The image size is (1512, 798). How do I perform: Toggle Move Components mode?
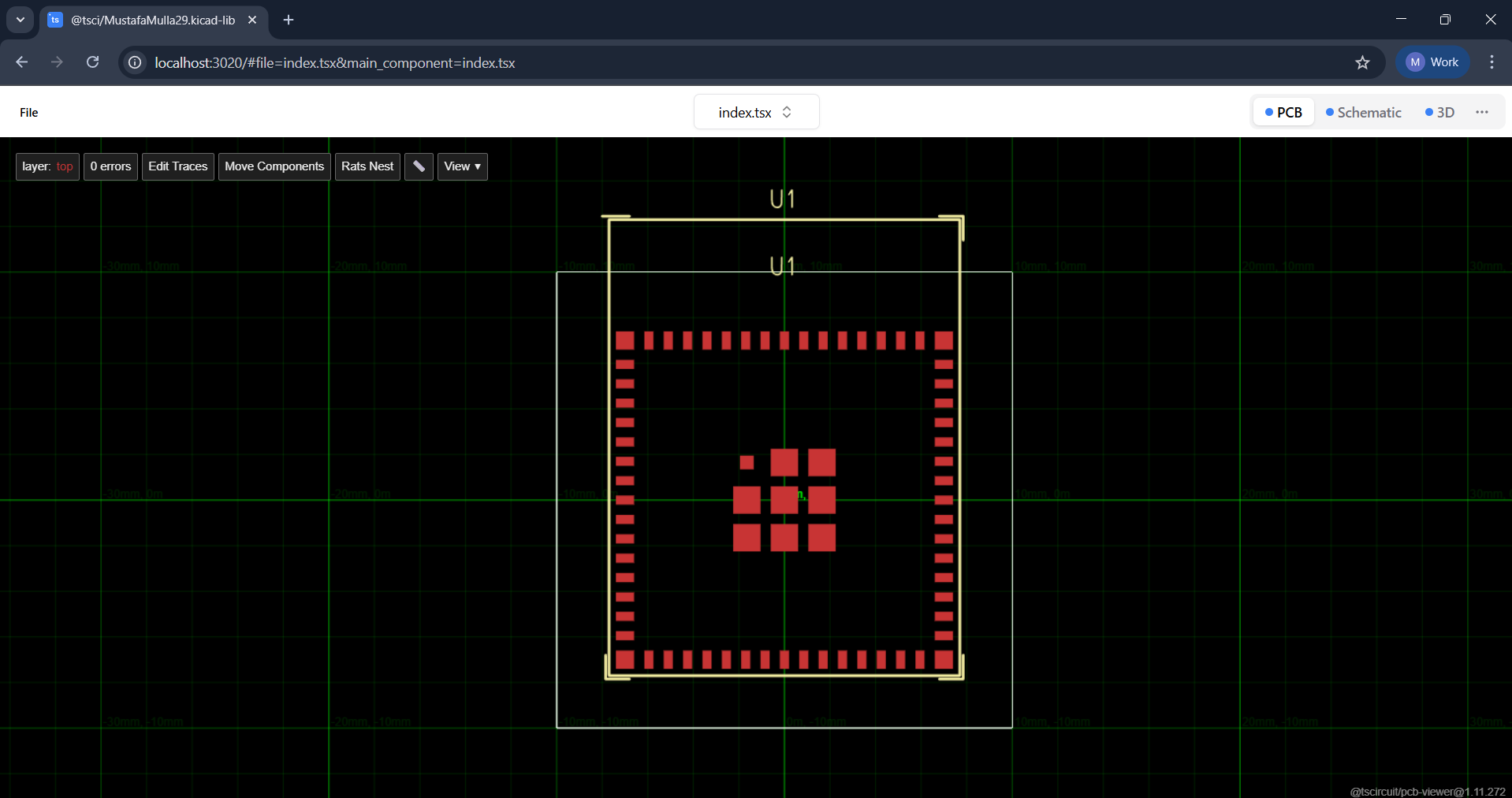coord(274,166)
